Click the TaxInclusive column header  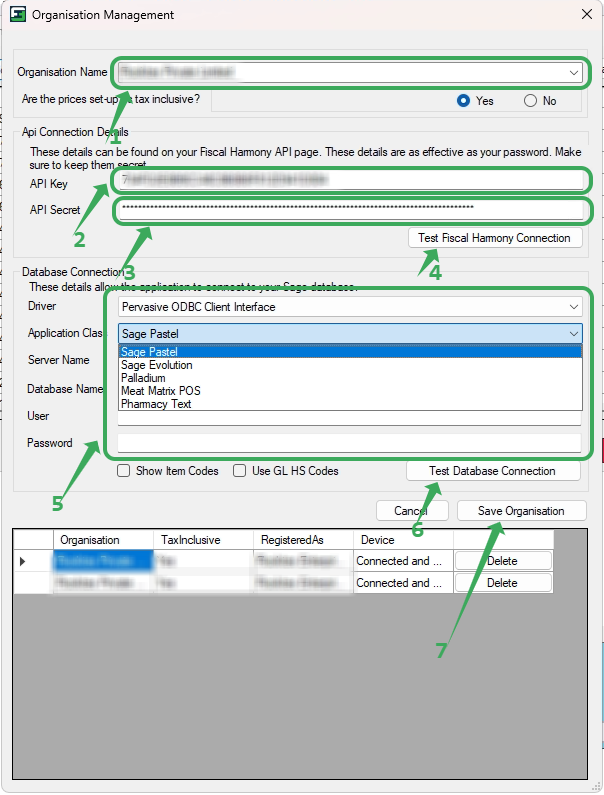point(203,540)
